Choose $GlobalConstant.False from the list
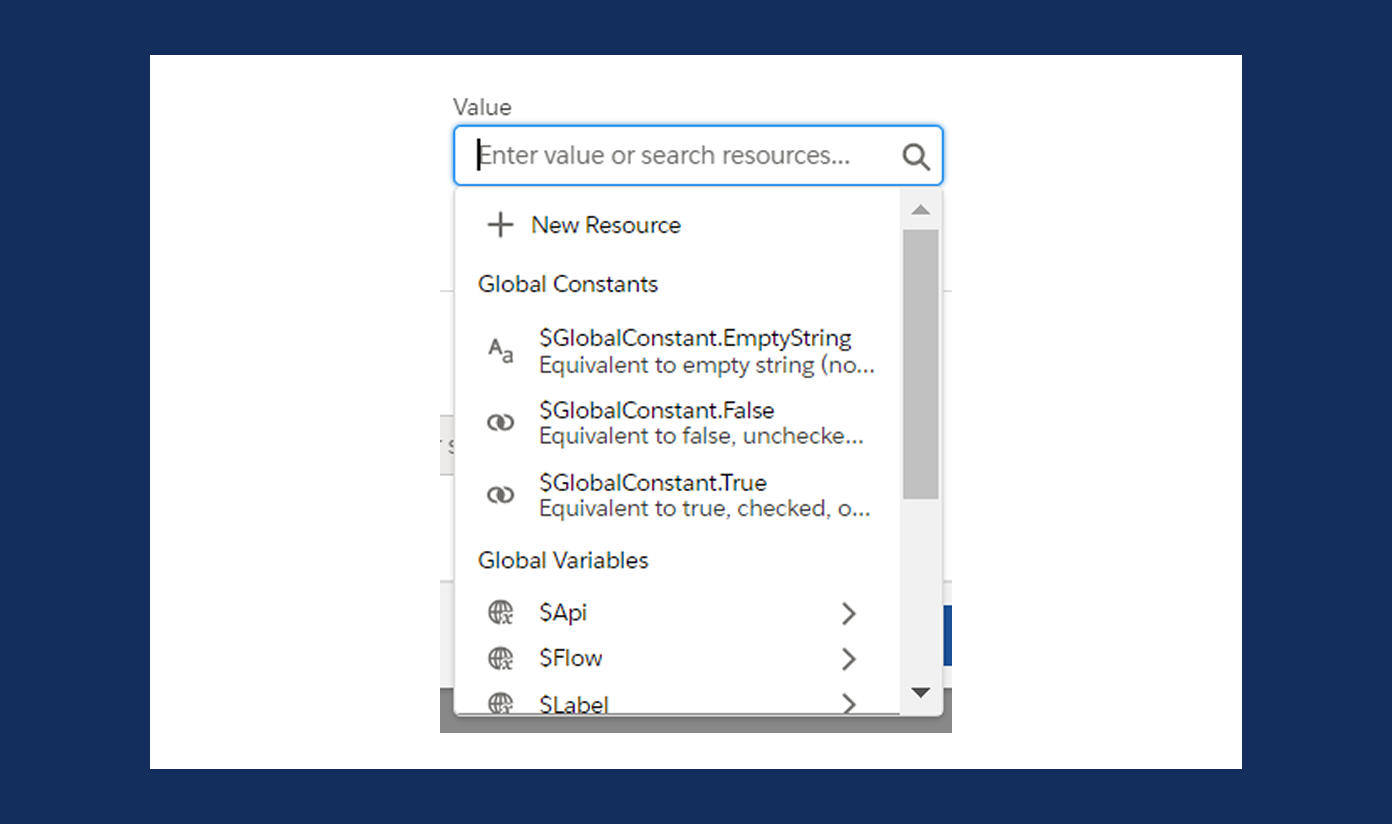The image size is (1392, 824). pyautogui.click(x=677, y=423)
